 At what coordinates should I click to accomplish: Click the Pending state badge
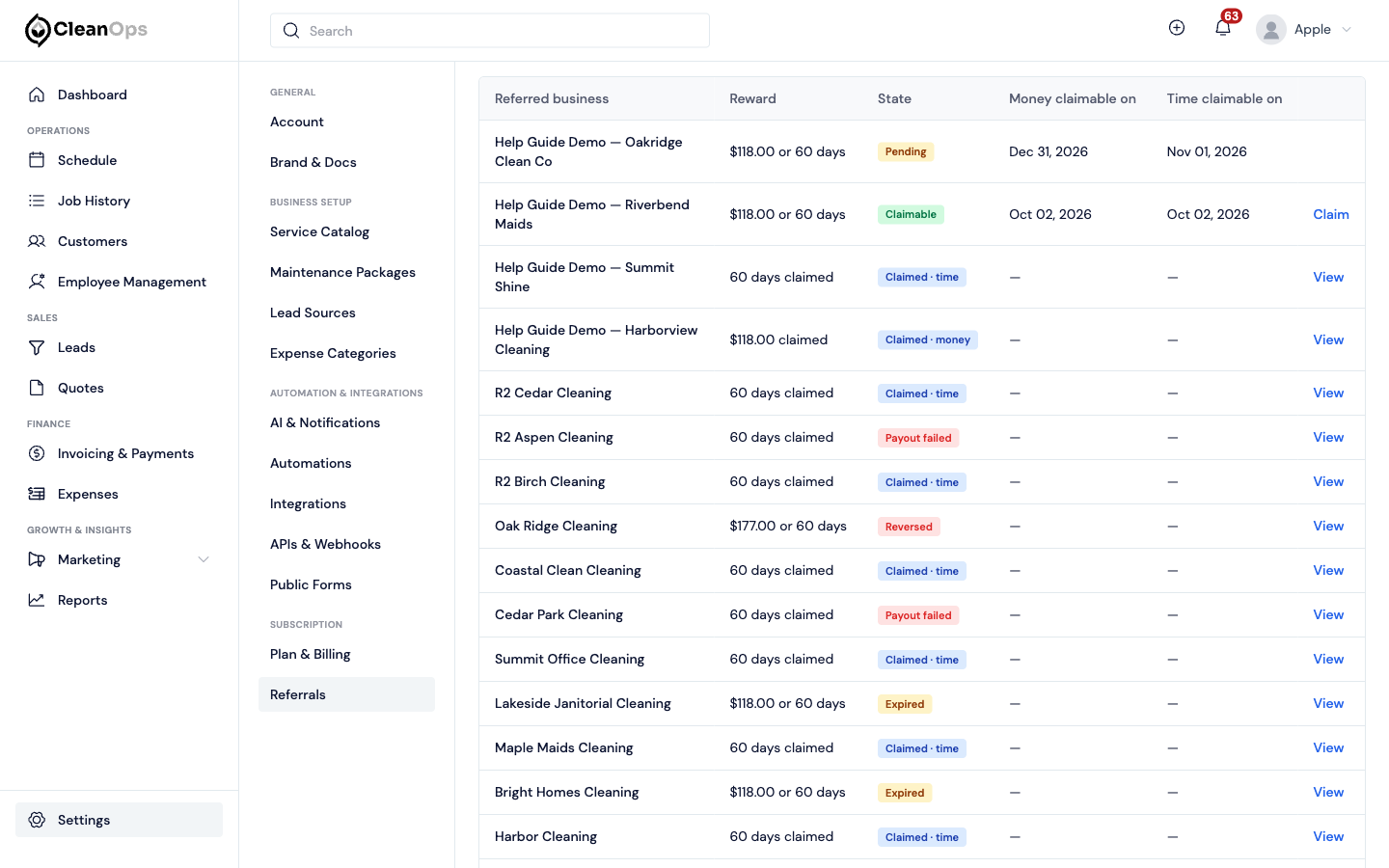906,151
